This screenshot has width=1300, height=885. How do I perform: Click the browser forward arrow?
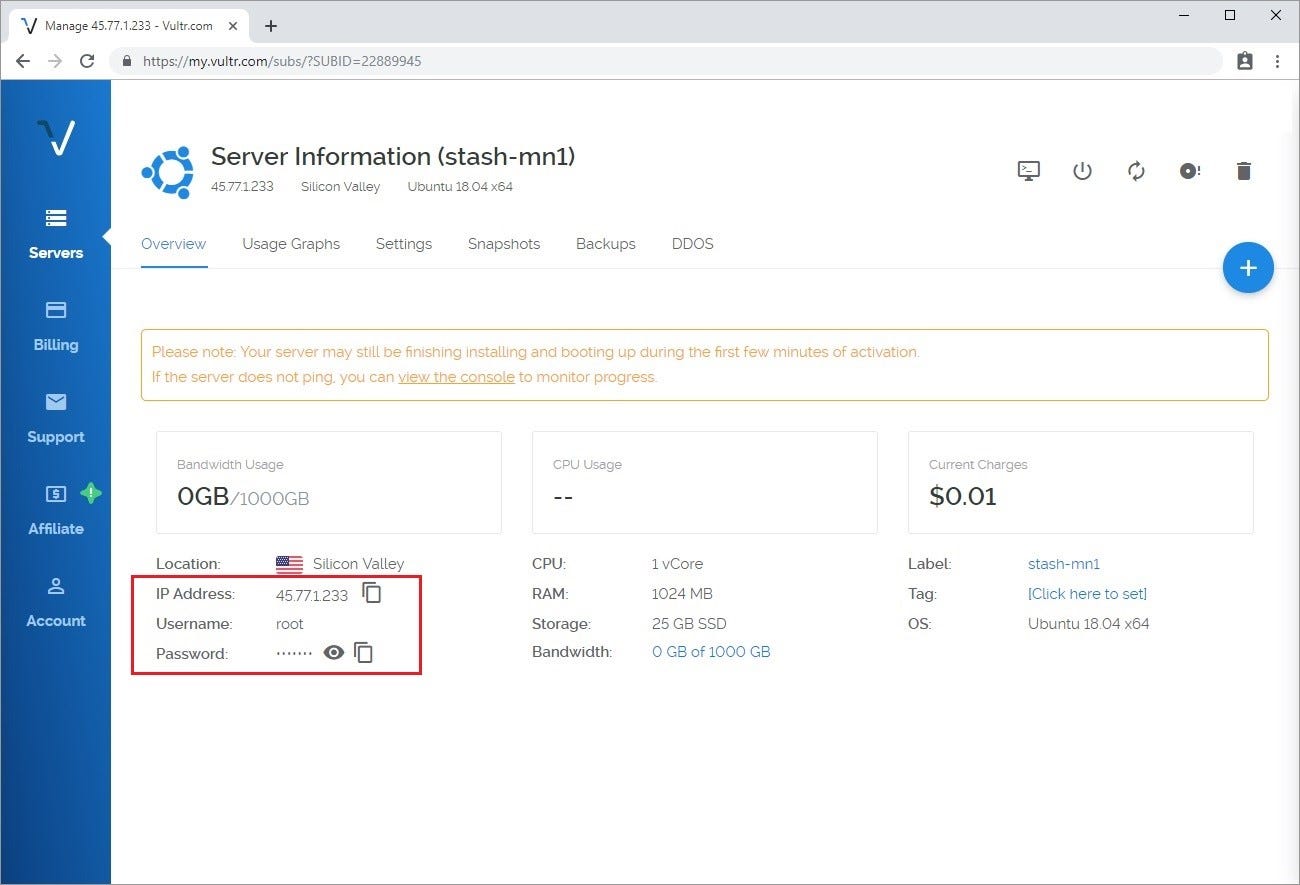coord(55,61)
